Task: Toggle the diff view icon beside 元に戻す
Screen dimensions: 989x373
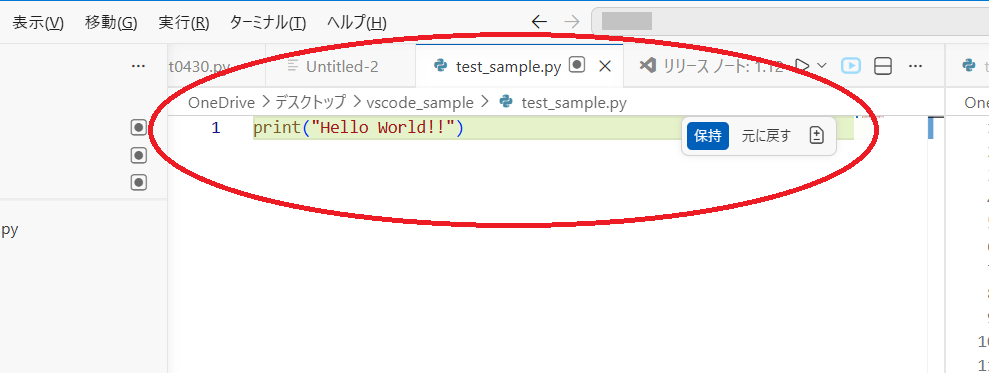Action: [x=817, y=136]
